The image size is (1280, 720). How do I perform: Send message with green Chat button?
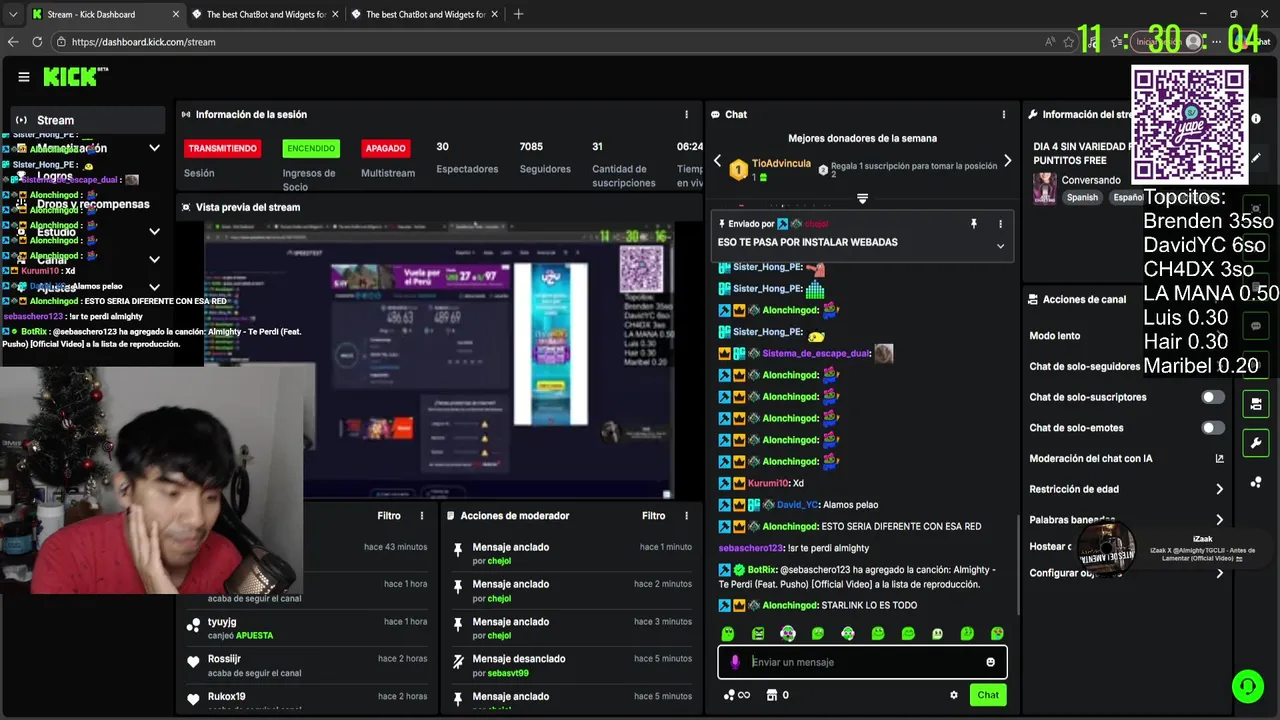coord(988,695)
